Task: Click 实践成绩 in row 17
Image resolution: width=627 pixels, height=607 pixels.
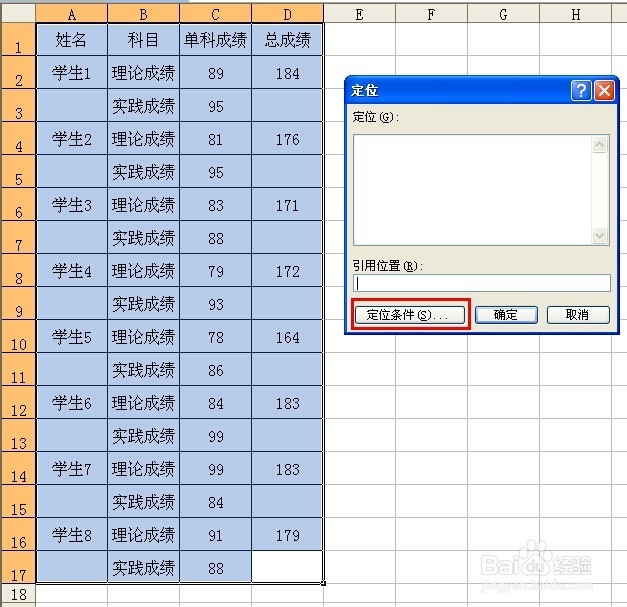Action: tap(144, 567)
